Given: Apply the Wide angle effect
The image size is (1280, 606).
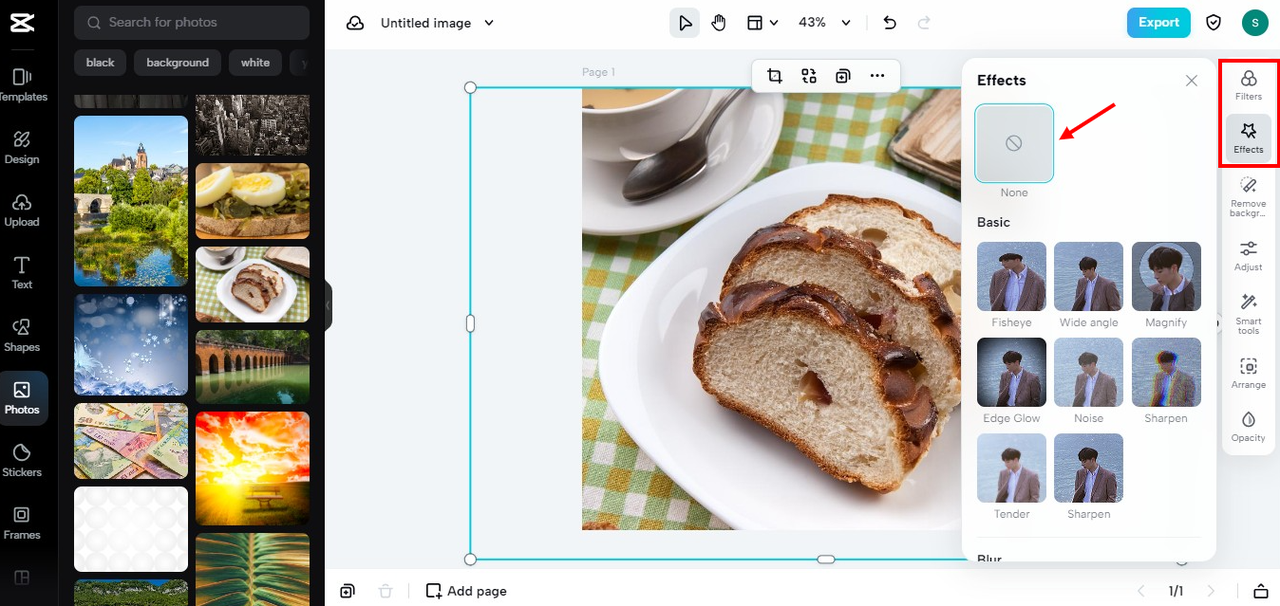Looking at the screenshot, I should pos(1088,276).
